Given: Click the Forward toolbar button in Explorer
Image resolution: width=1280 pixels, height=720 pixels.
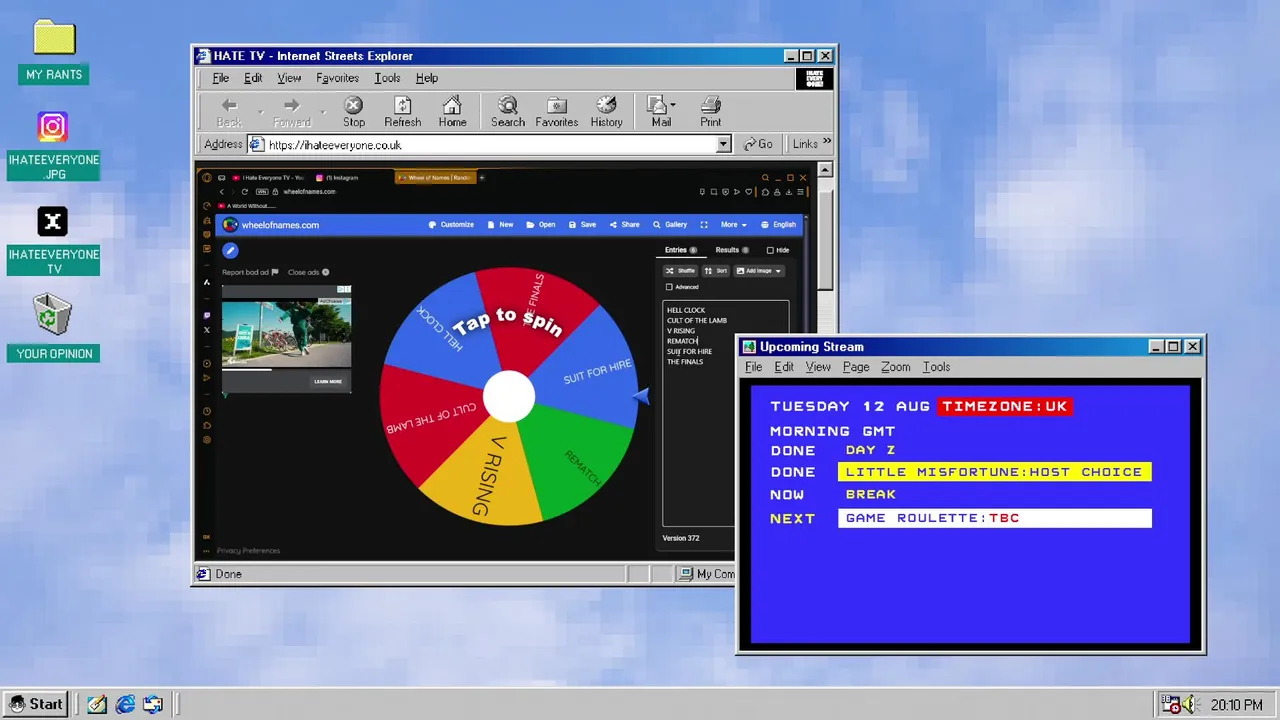Looking at the screenshot, I should 291,112.
